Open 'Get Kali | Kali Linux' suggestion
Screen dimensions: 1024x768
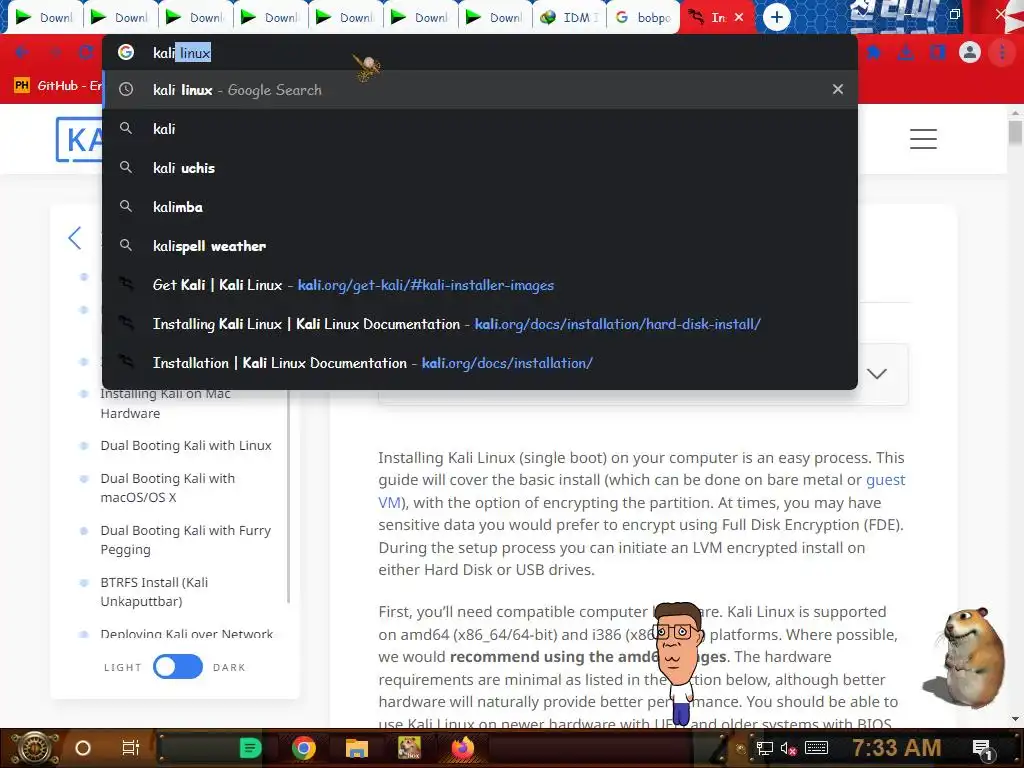tap(480, 285)
